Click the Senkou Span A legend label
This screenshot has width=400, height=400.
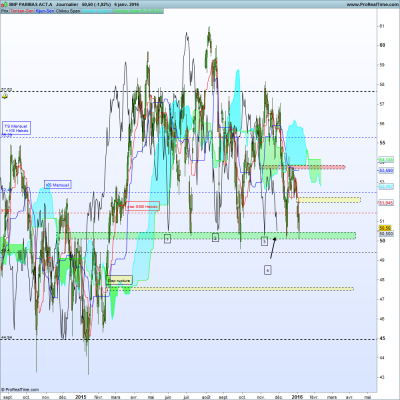pos(97,11)
